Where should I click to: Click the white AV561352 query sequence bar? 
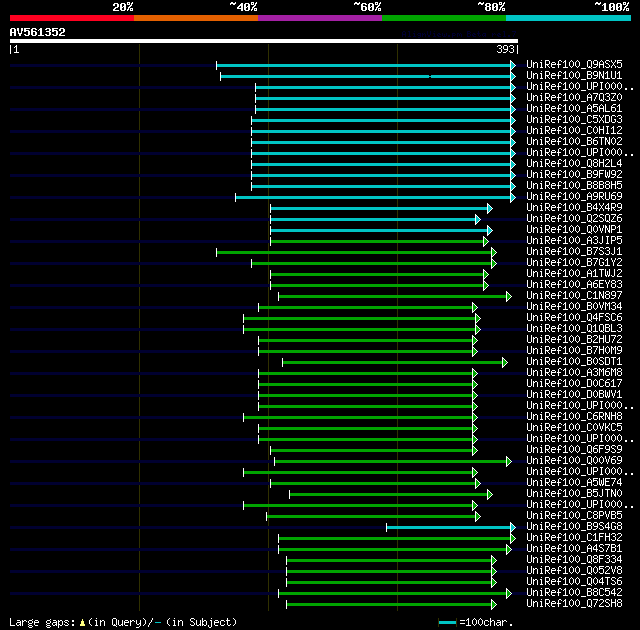click(264, 41)
